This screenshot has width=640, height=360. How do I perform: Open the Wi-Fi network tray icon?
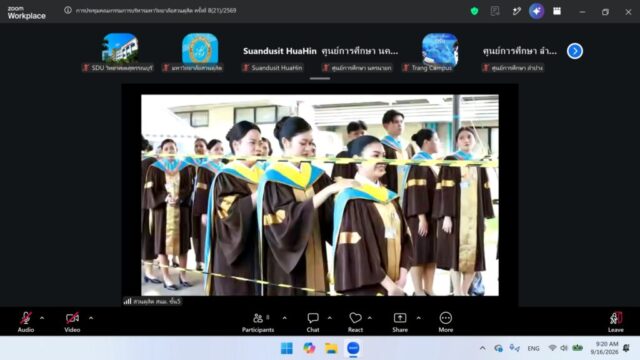[552, 348]
